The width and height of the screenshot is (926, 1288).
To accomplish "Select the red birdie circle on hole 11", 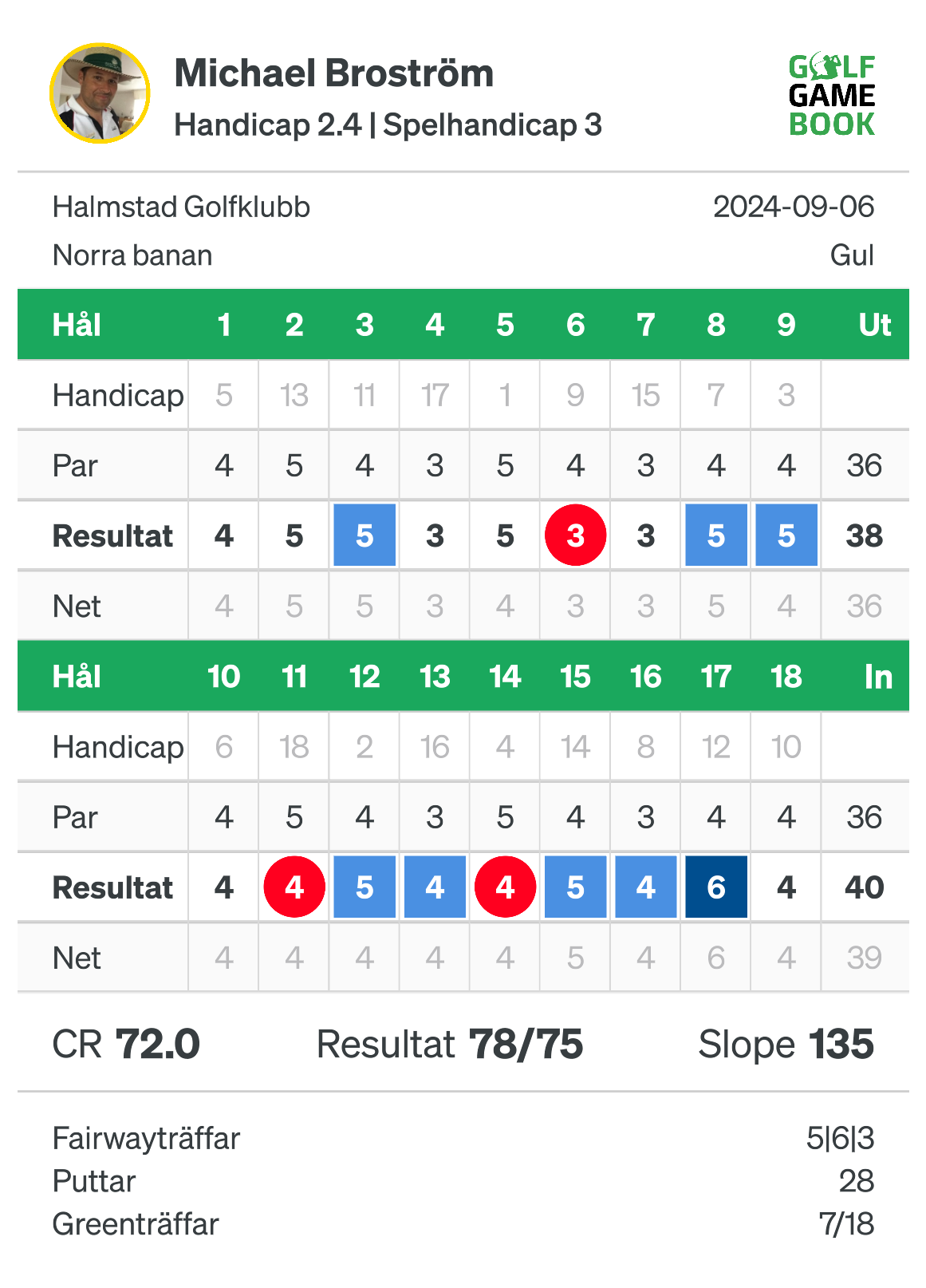I will (294, 887).
